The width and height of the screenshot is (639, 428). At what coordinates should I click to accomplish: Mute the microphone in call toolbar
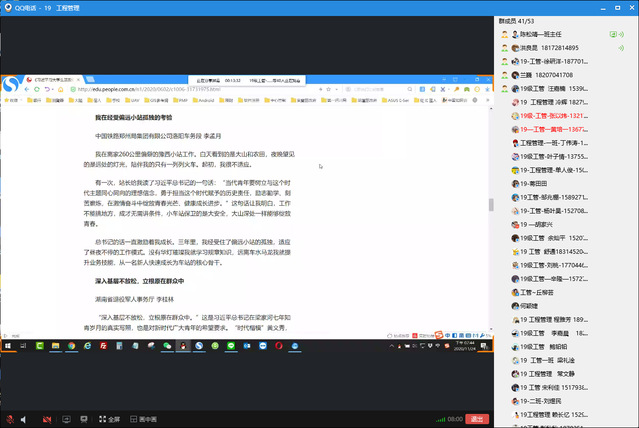coord(12,419)
